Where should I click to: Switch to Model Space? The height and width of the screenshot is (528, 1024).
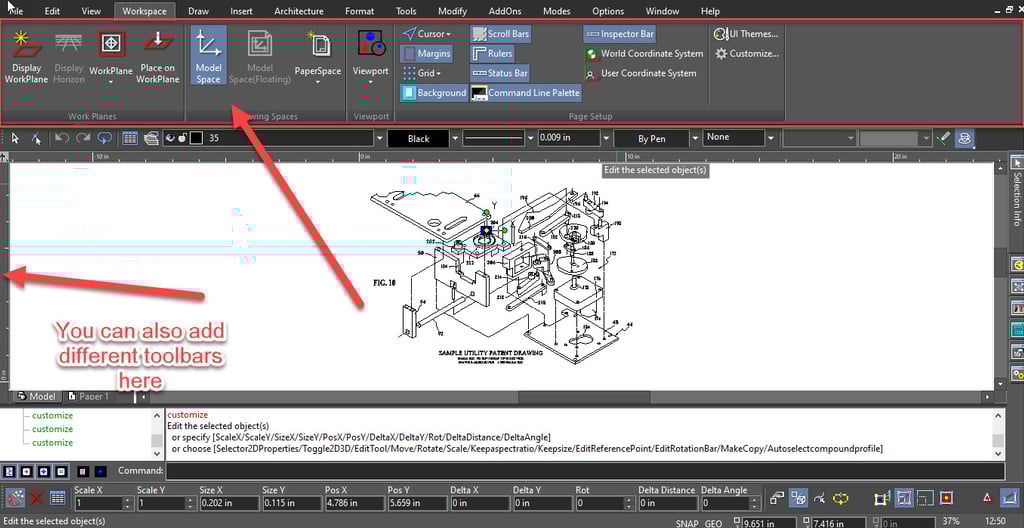tap(208, 56)
